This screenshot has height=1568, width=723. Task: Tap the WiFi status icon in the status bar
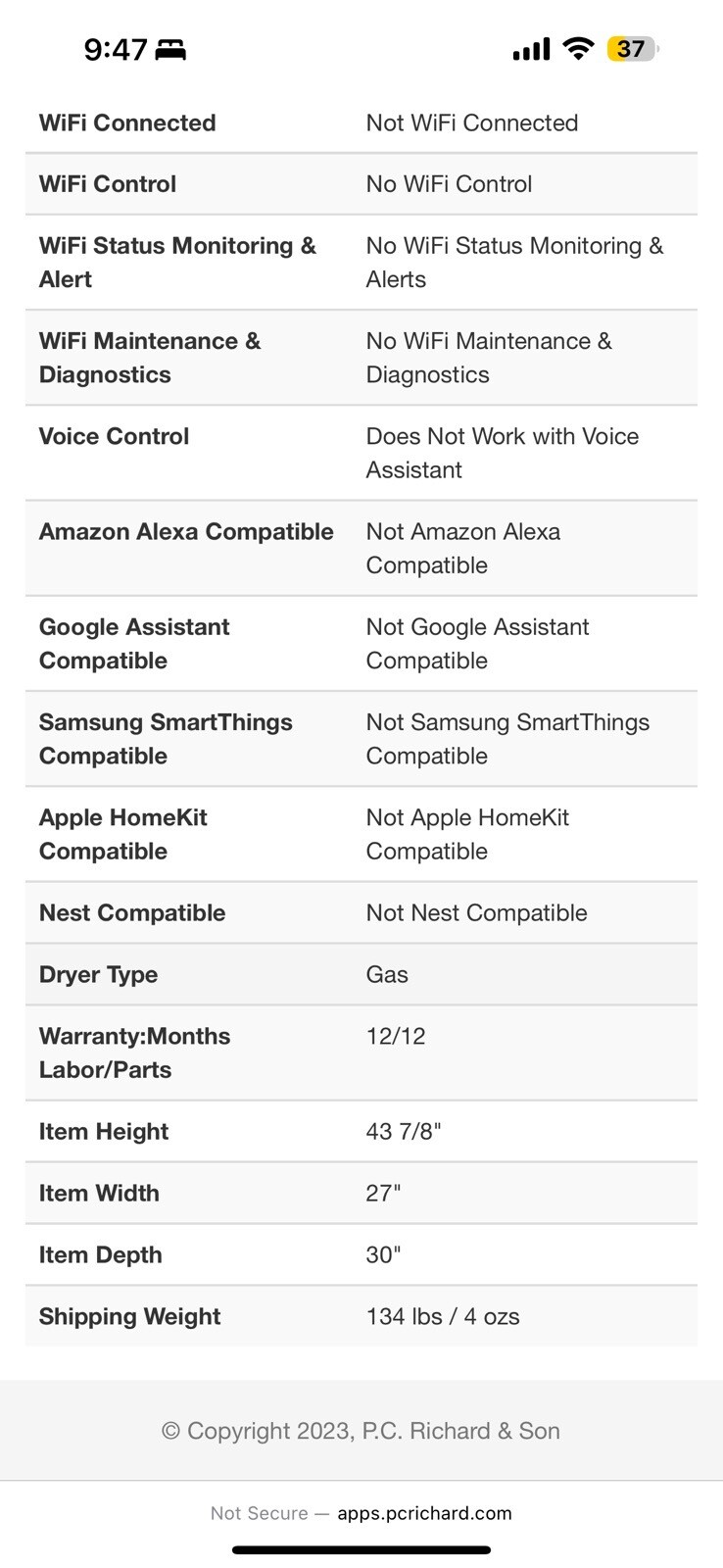coord(577,48)
